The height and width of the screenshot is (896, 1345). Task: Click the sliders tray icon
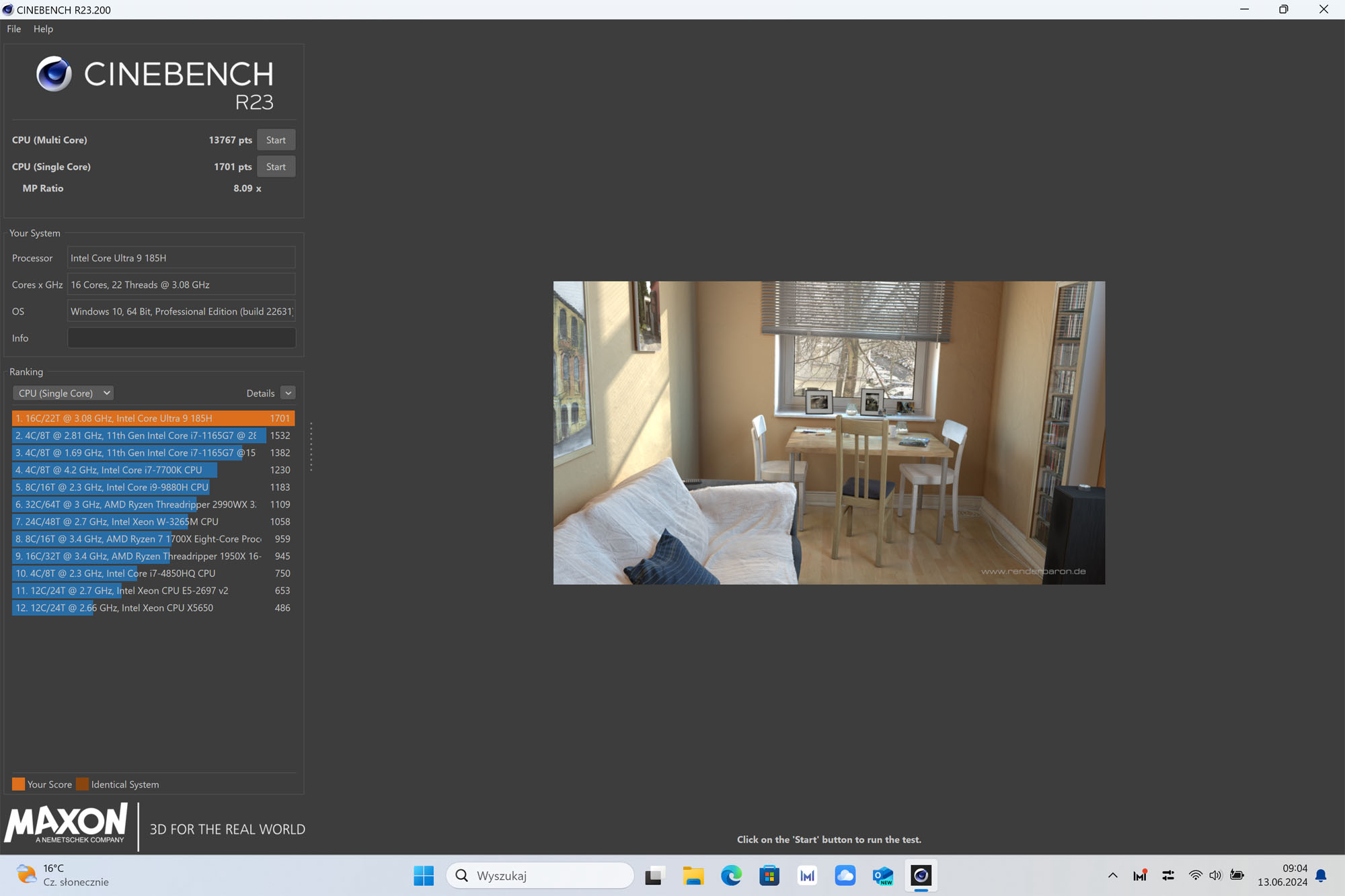pos(1168,875)
